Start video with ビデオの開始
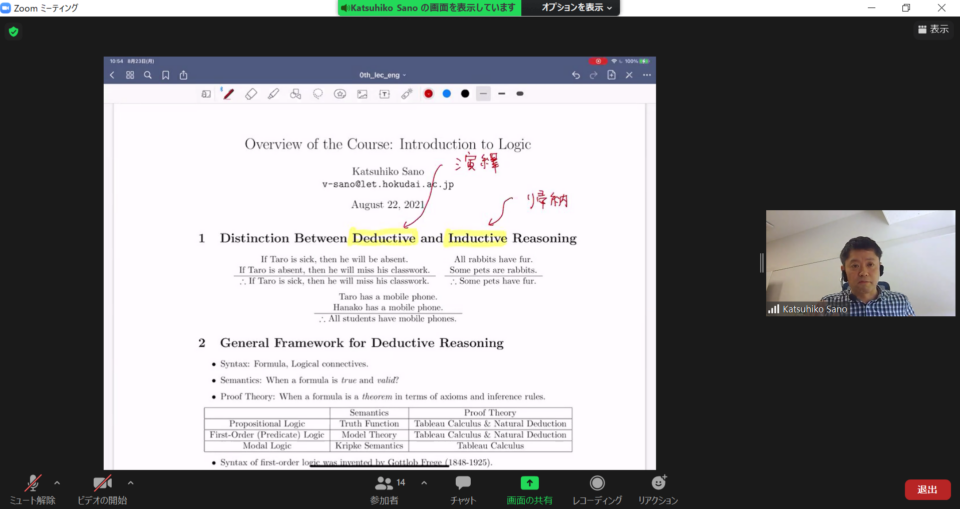The height and width of the screenshot is (509, 960). (x=102, y=489)
